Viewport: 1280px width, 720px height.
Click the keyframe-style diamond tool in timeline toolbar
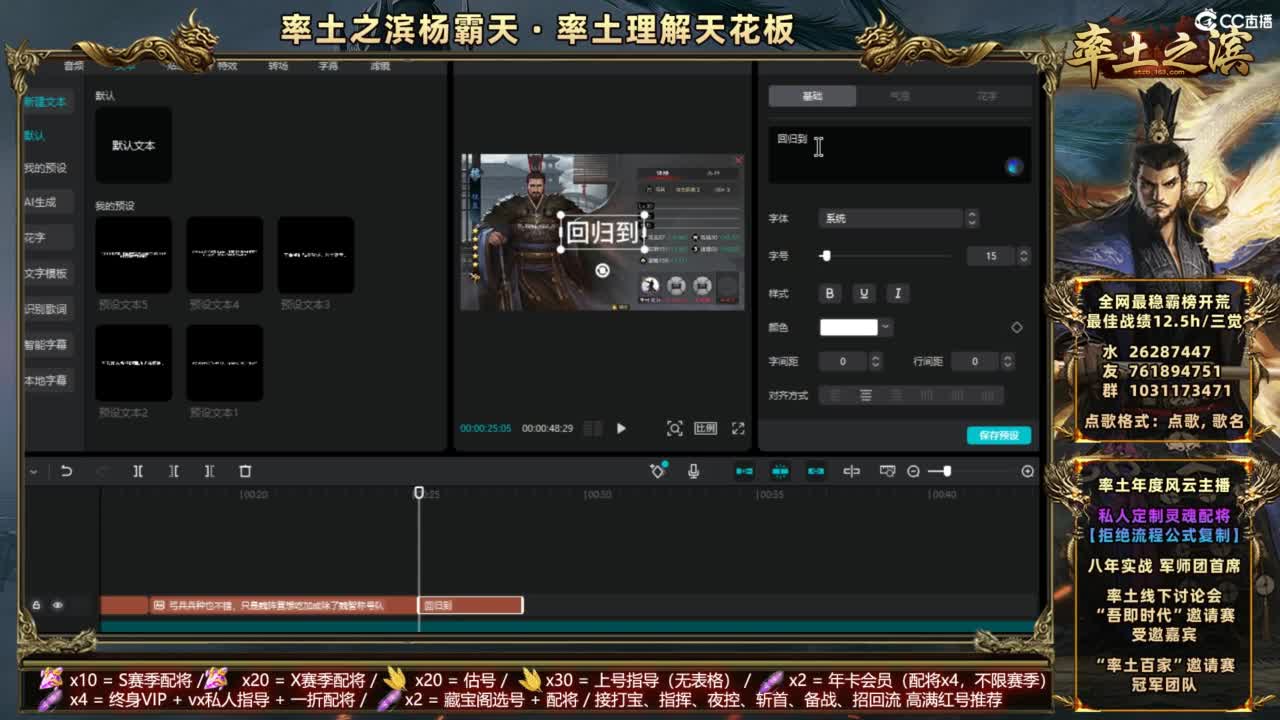click(658, 470)
